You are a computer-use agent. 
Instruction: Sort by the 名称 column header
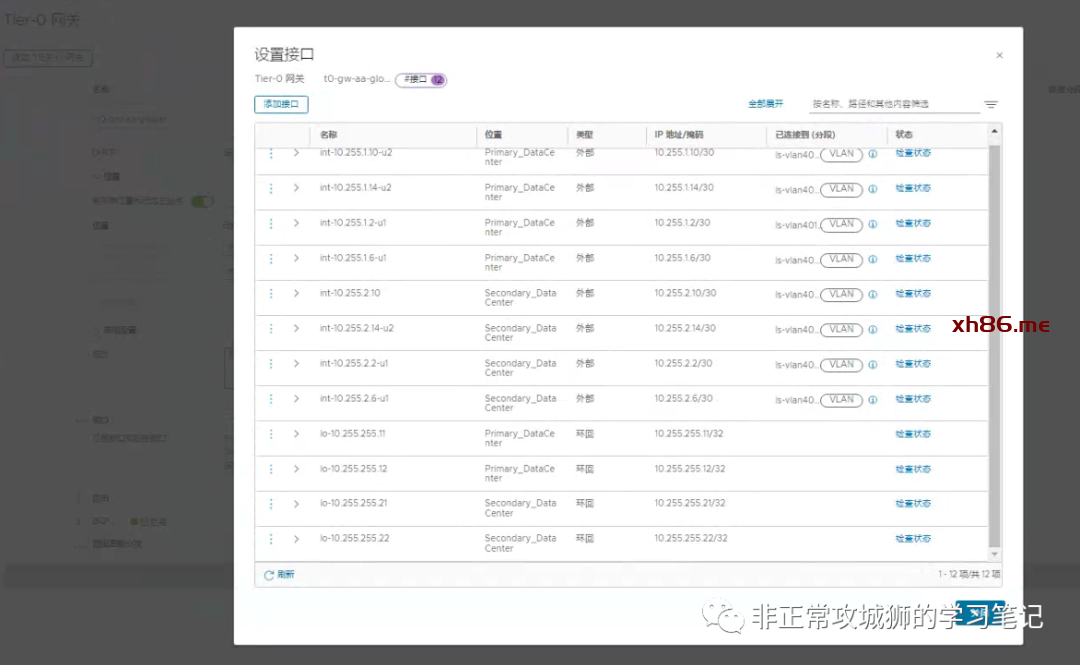pyautogui.click(x=329, y=134)
